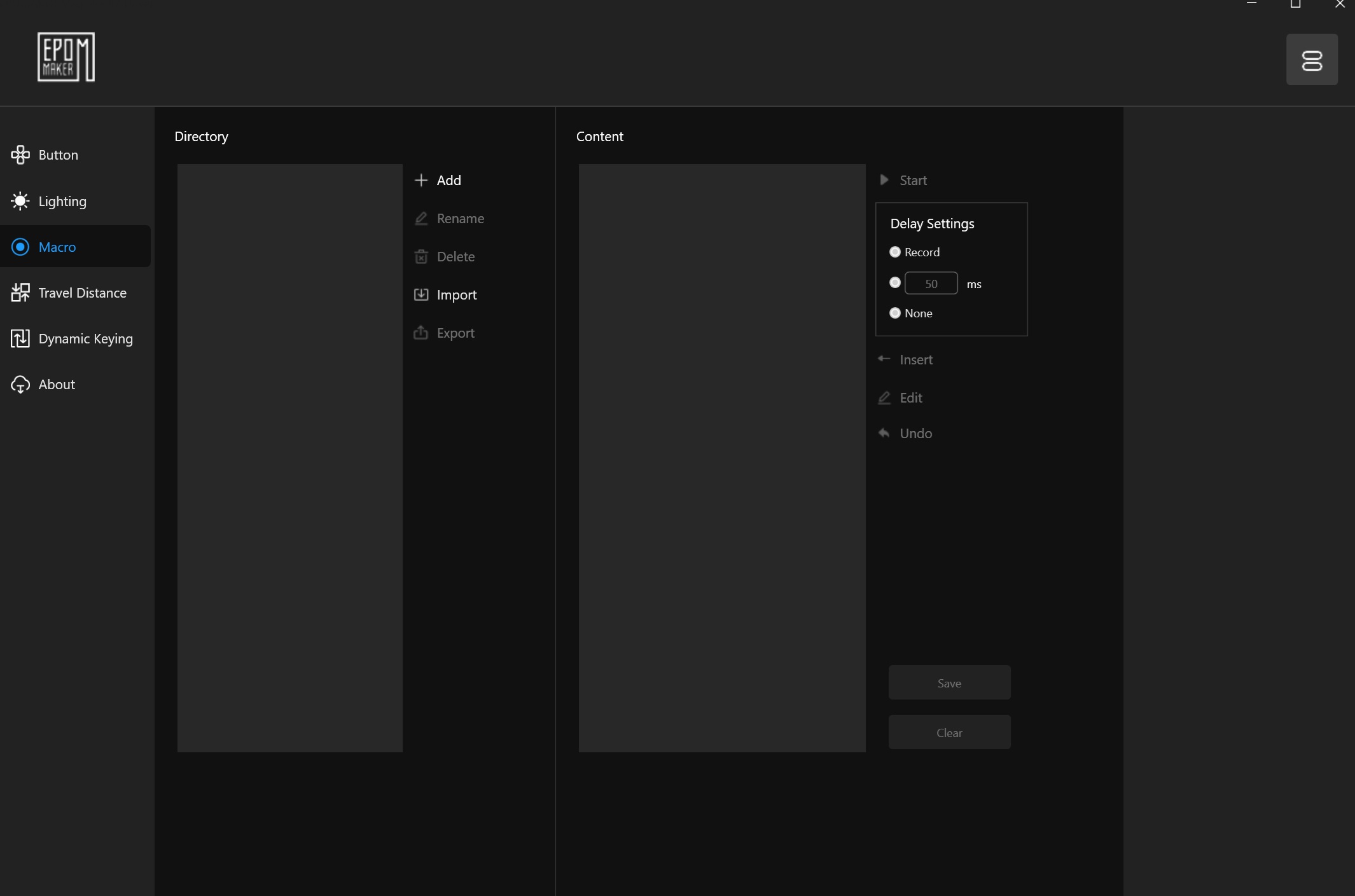Image resolution: width=1355 pixels, height=896 pixels.
Task: Select the fixed ms delay radio button
Action: (x=895, y=282)
